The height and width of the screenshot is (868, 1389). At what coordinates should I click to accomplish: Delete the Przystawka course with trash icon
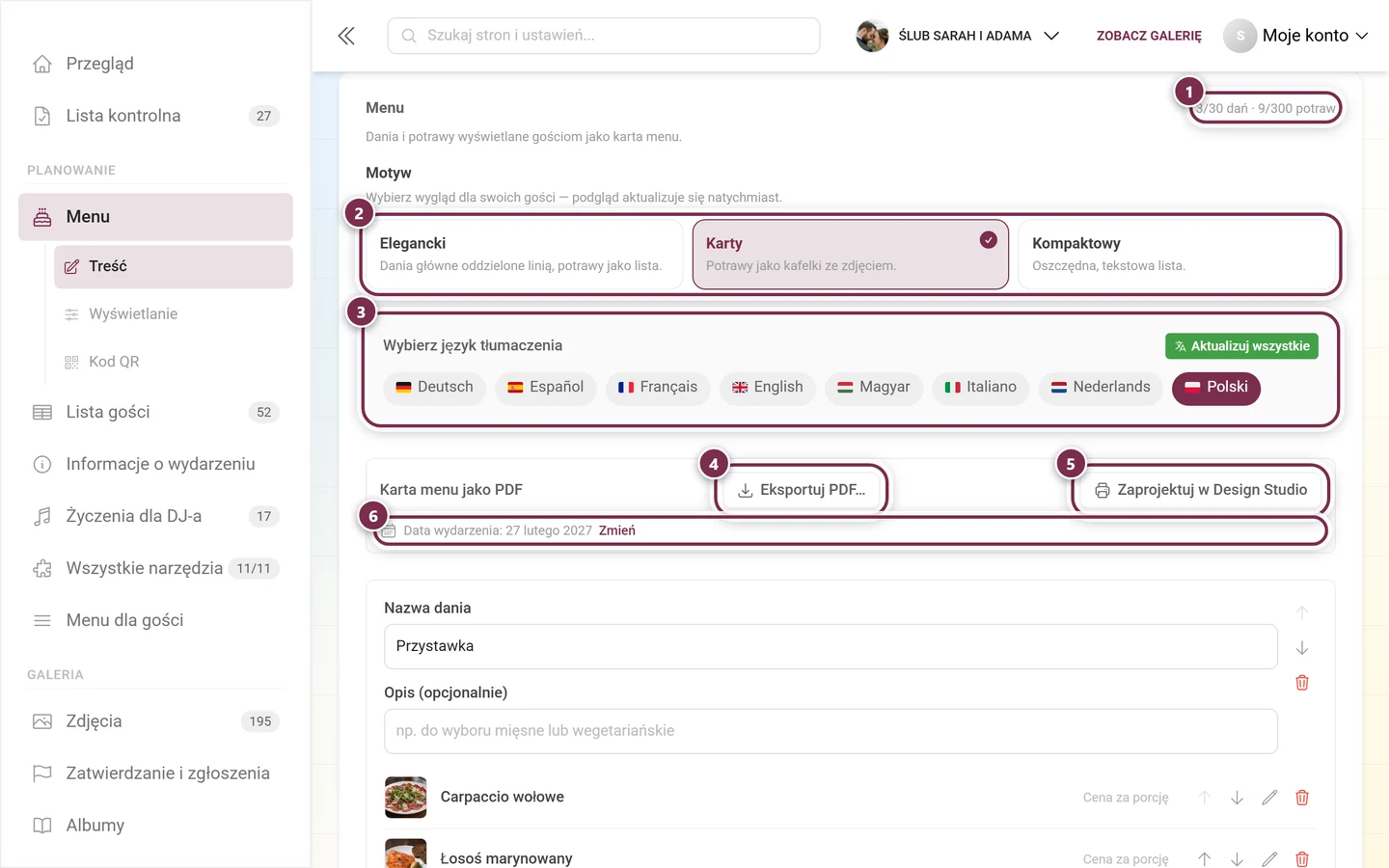click(1302, 683)
